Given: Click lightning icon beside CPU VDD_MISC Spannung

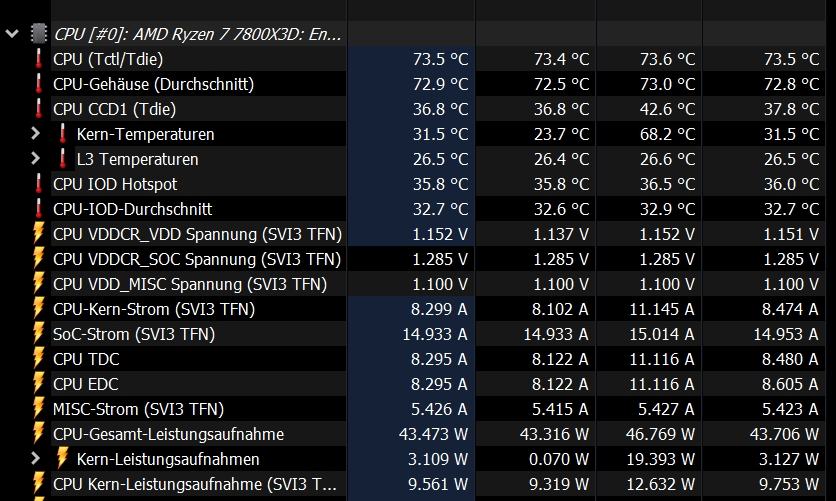Looking at the screenshot, I should pos(38,284).
